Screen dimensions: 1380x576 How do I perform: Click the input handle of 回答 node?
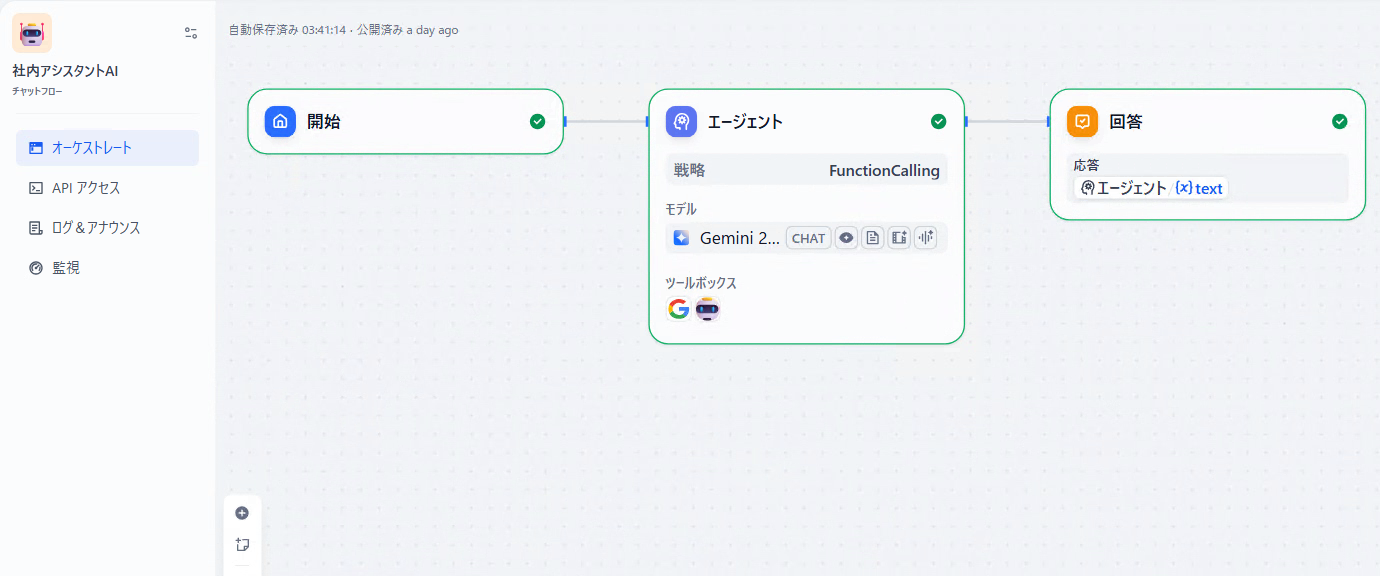[1049, 122]
